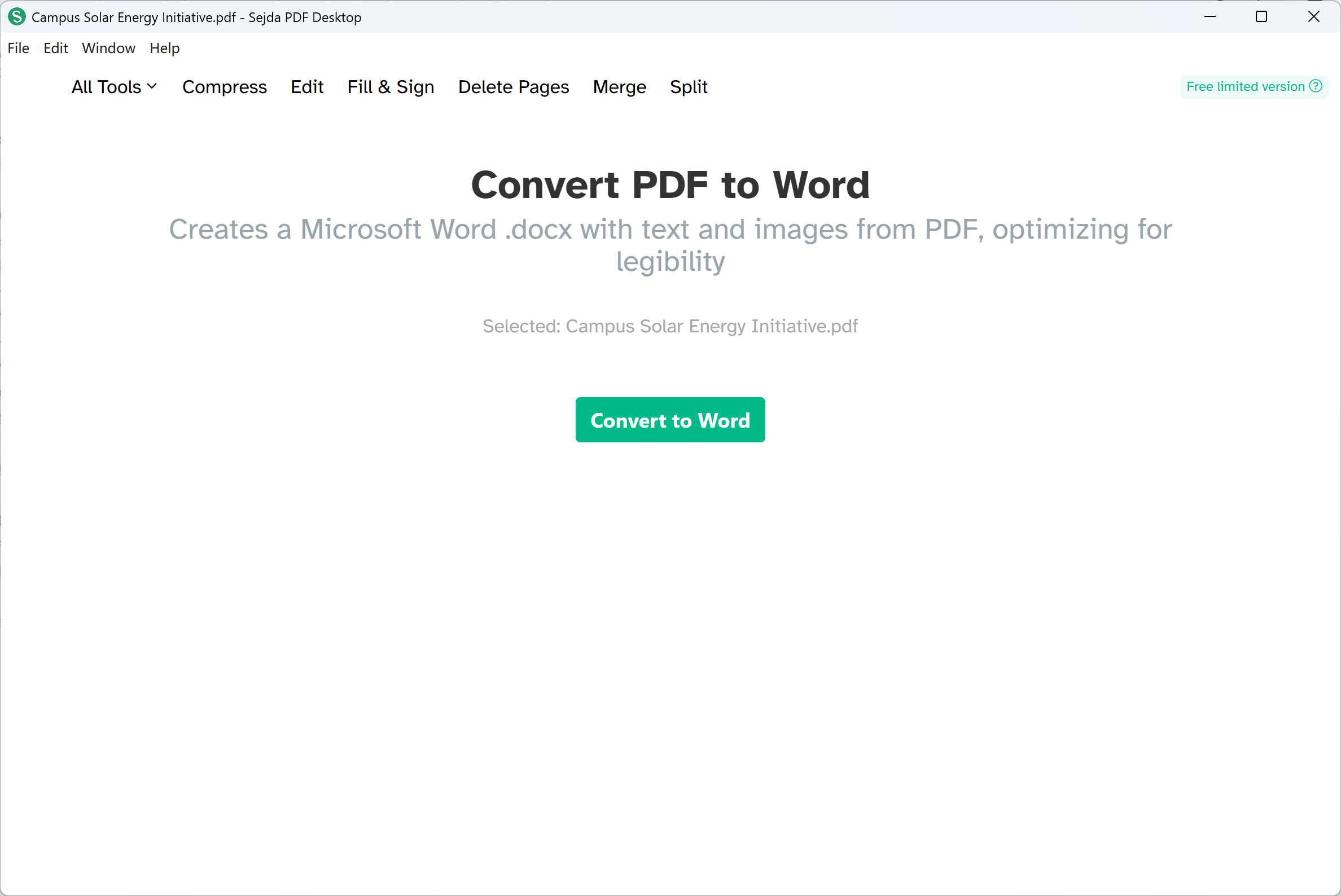Viewport: 1341px width, 896px height.
Task: Click the green Convert to Word button
Action: (671, 420)
